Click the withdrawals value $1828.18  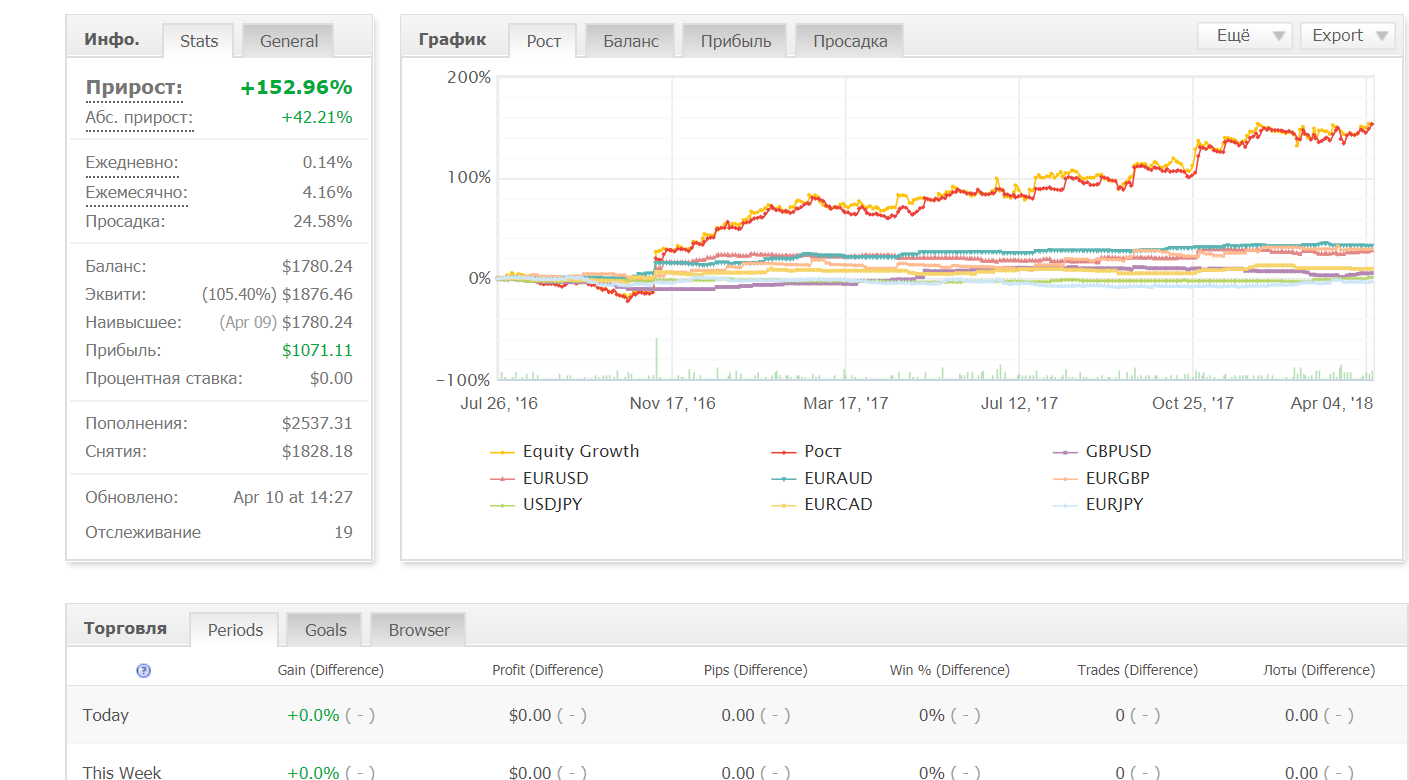317,451
